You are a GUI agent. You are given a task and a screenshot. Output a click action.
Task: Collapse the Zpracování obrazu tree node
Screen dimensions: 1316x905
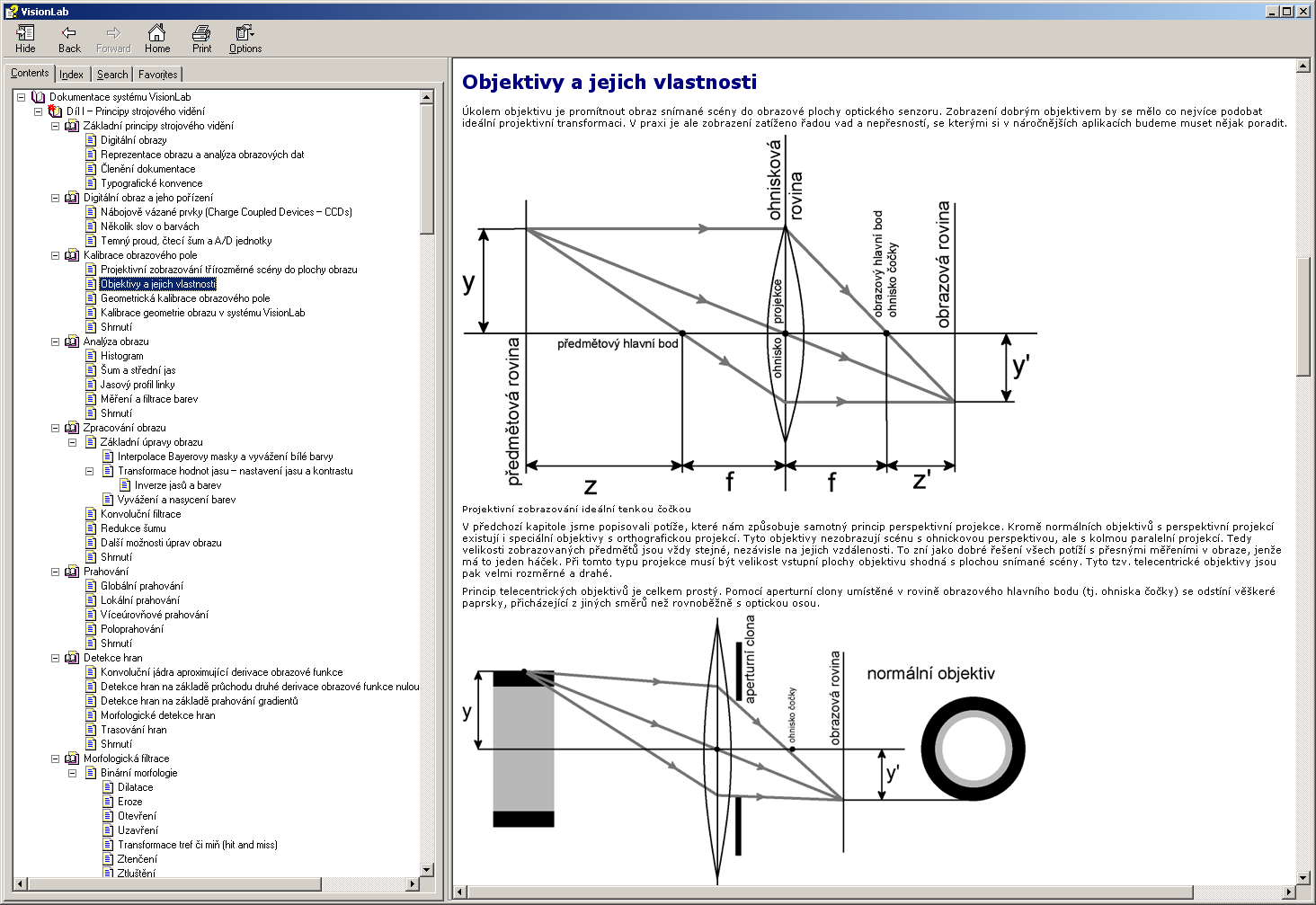(x=55, y=428)
